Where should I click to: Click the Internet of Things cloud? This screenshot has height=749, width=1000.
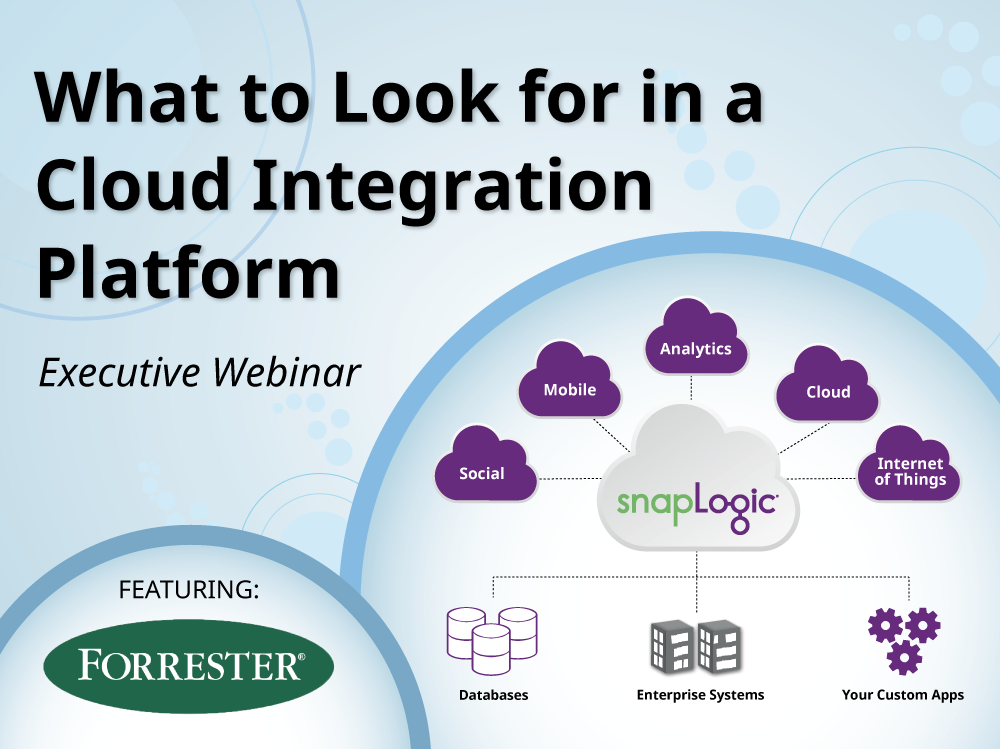909,463
